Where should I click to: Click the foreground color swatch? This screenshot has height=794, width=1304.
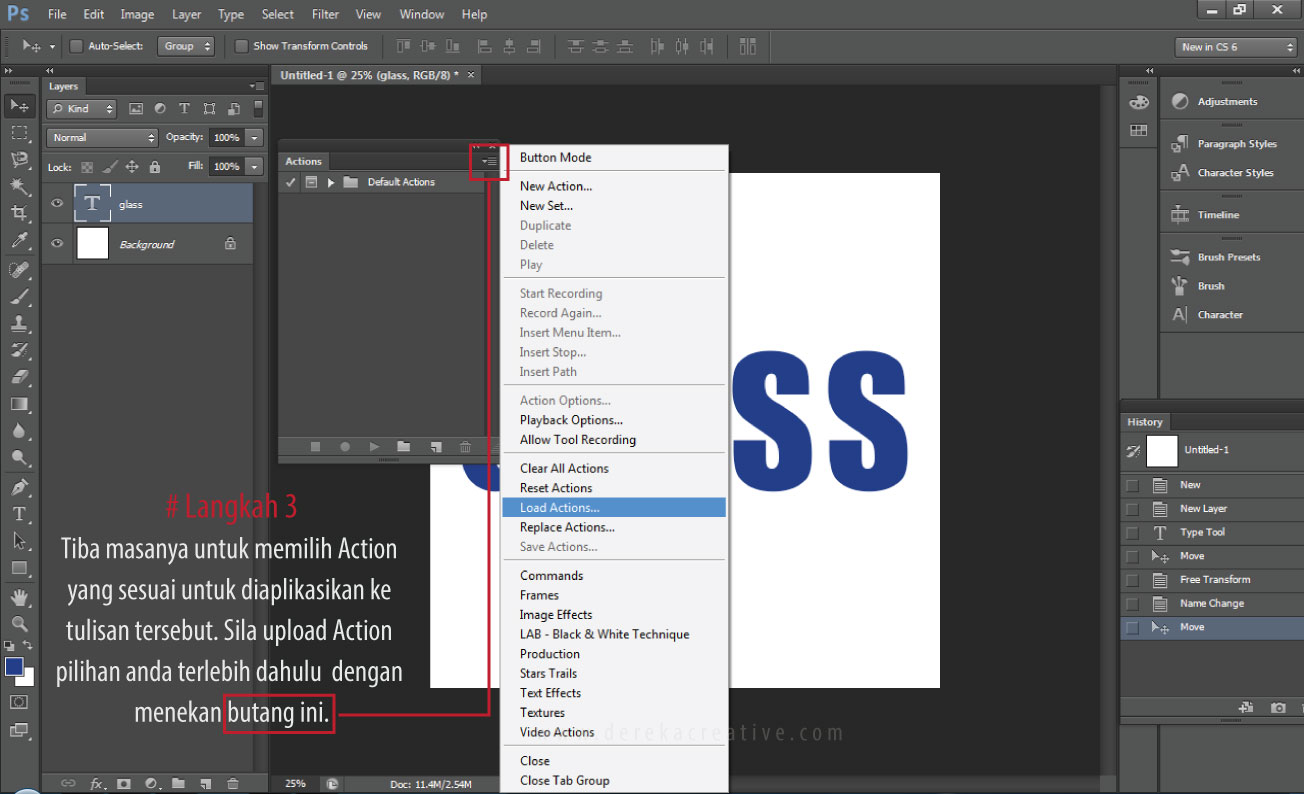(x=14, y=667)
